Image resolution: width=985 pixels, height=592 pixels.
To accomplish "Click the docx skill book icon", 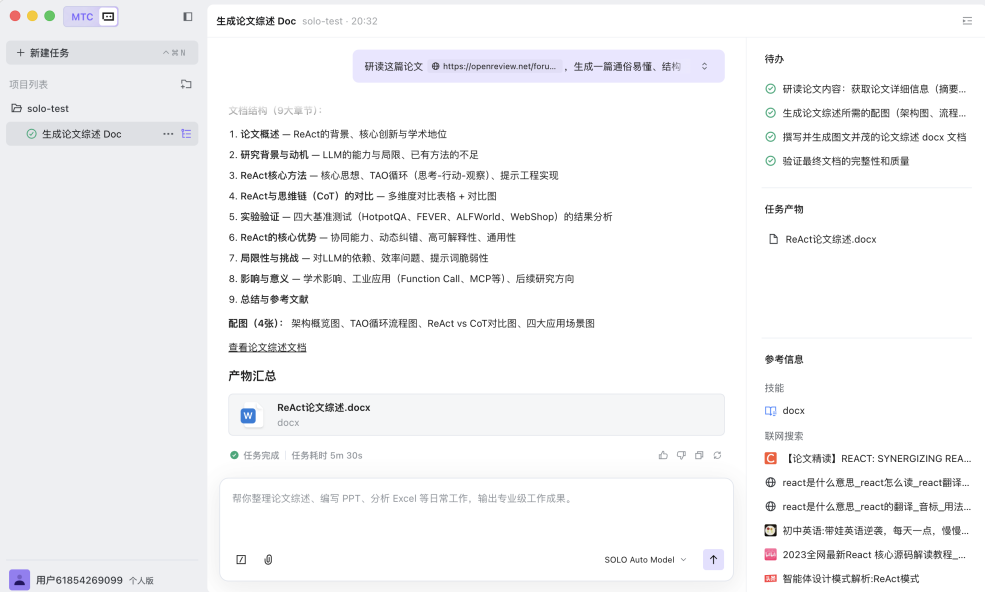I will coord(770,410).
